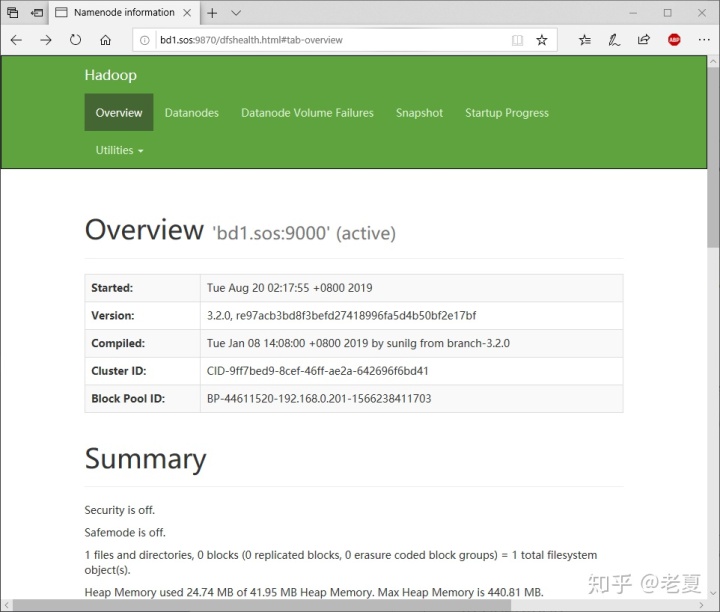Minimize the browser window
This screenshot has width=720, height=612.
click(x=633, y=13)
